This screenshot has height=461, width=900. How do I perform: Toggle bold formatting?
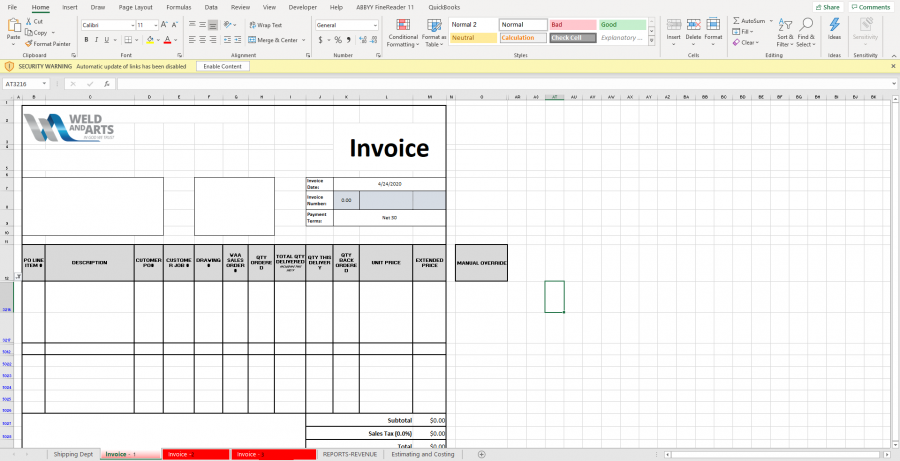pyautogui.click(x=86, y=40)
